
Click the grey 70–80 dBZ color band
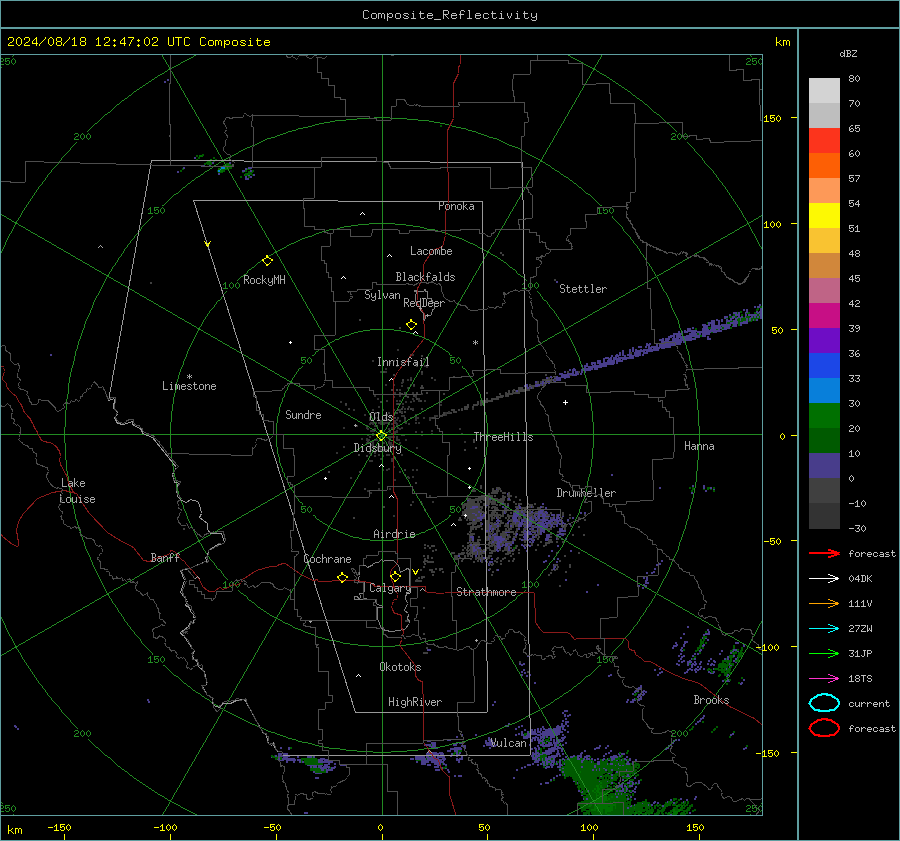[824, 90]
